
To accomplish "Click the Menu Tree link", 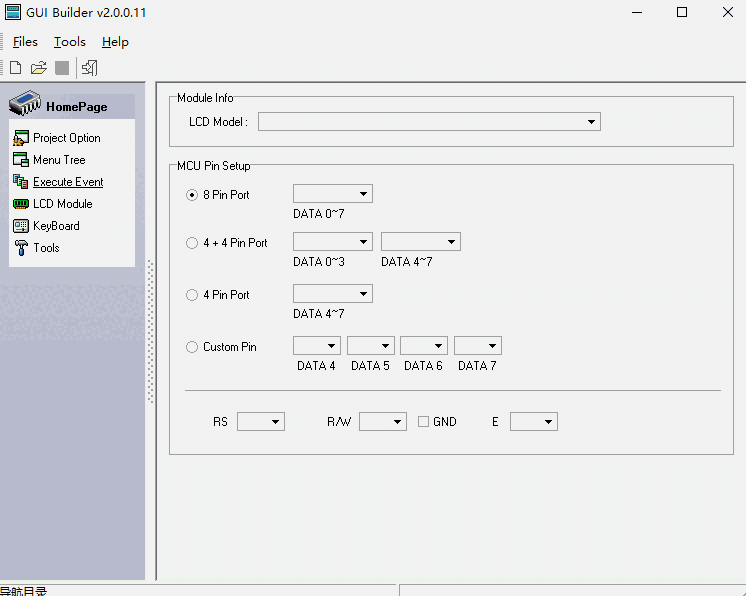I will [x=59, y=160].
